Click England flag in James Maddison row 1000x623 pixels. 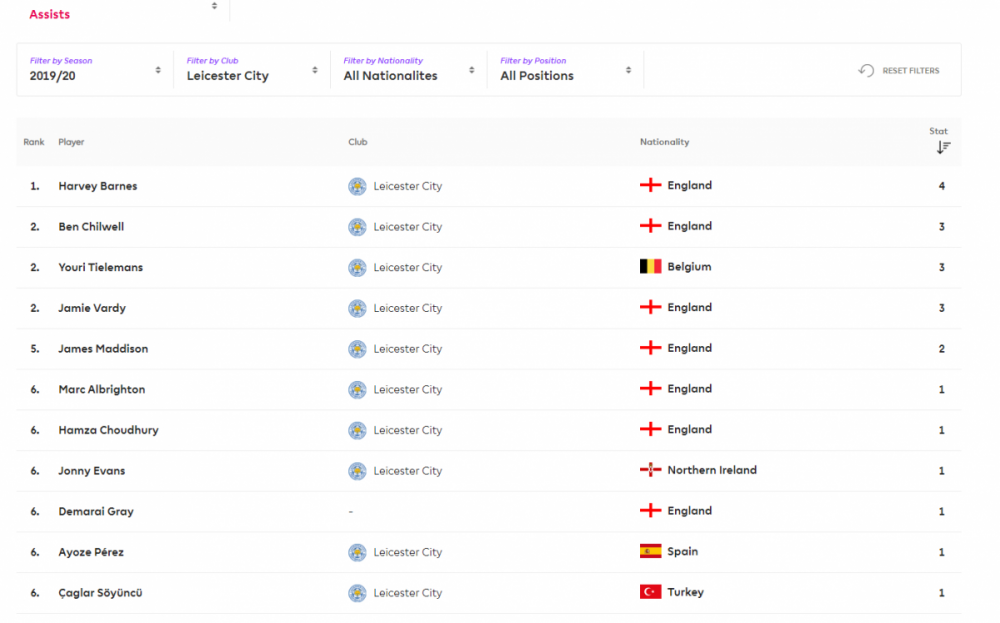(651, 348)
